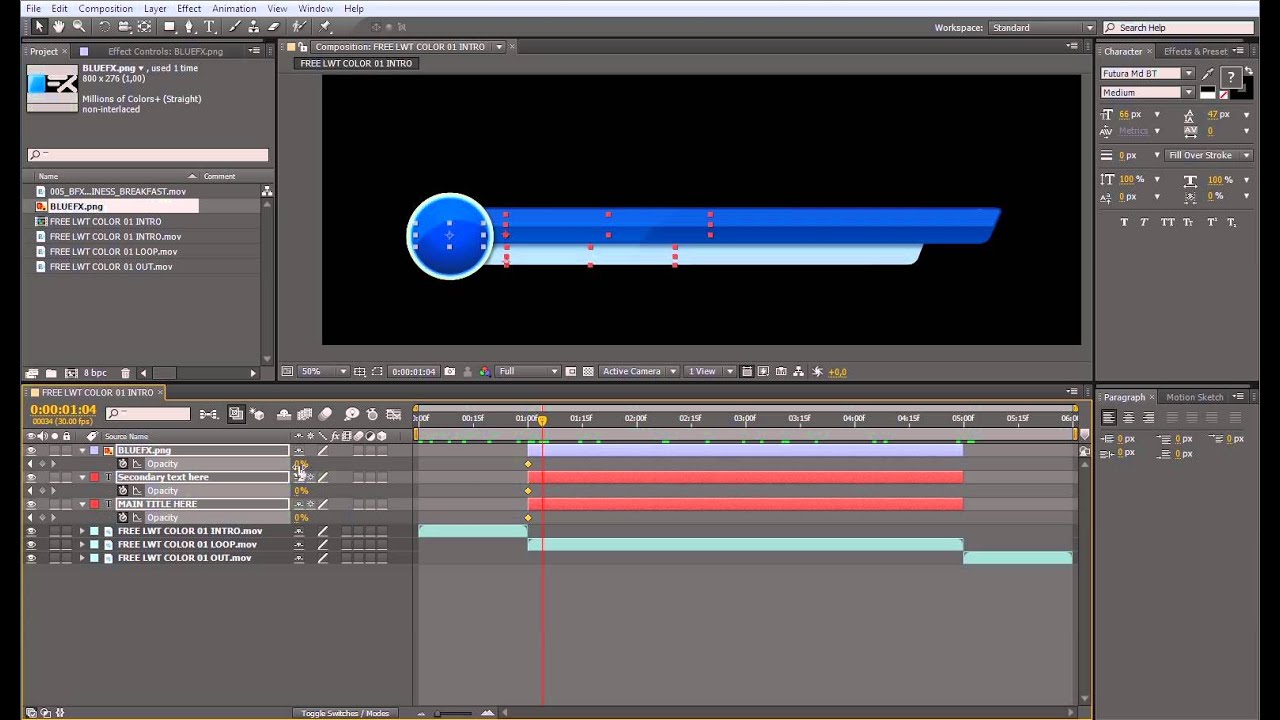The height and width of the screenshot is (720, 1280).
Task: Switch to Motion Sketch tab
Action: pos(1194,397)
